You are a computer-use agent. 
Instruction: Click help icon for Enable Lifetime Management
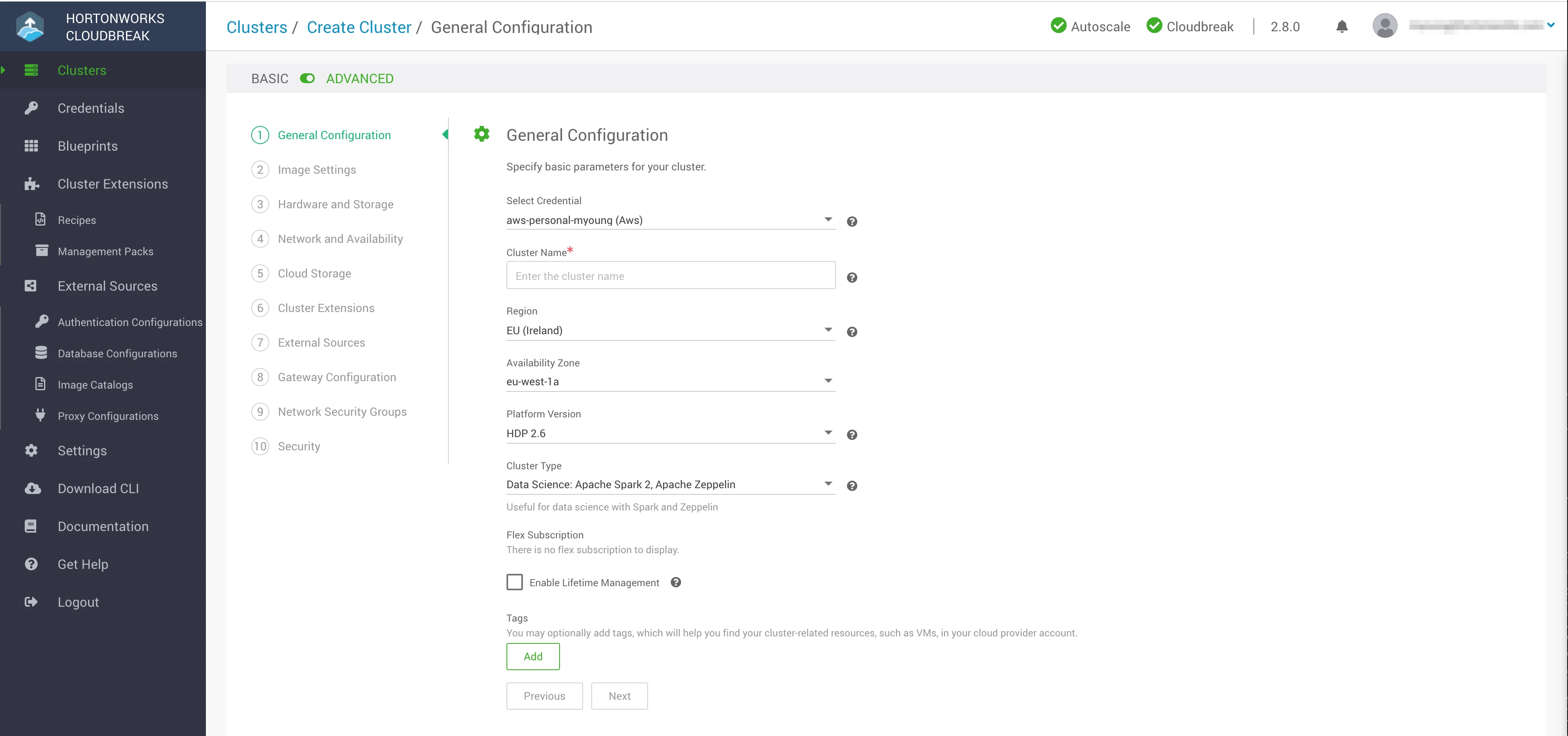point(676,582)
